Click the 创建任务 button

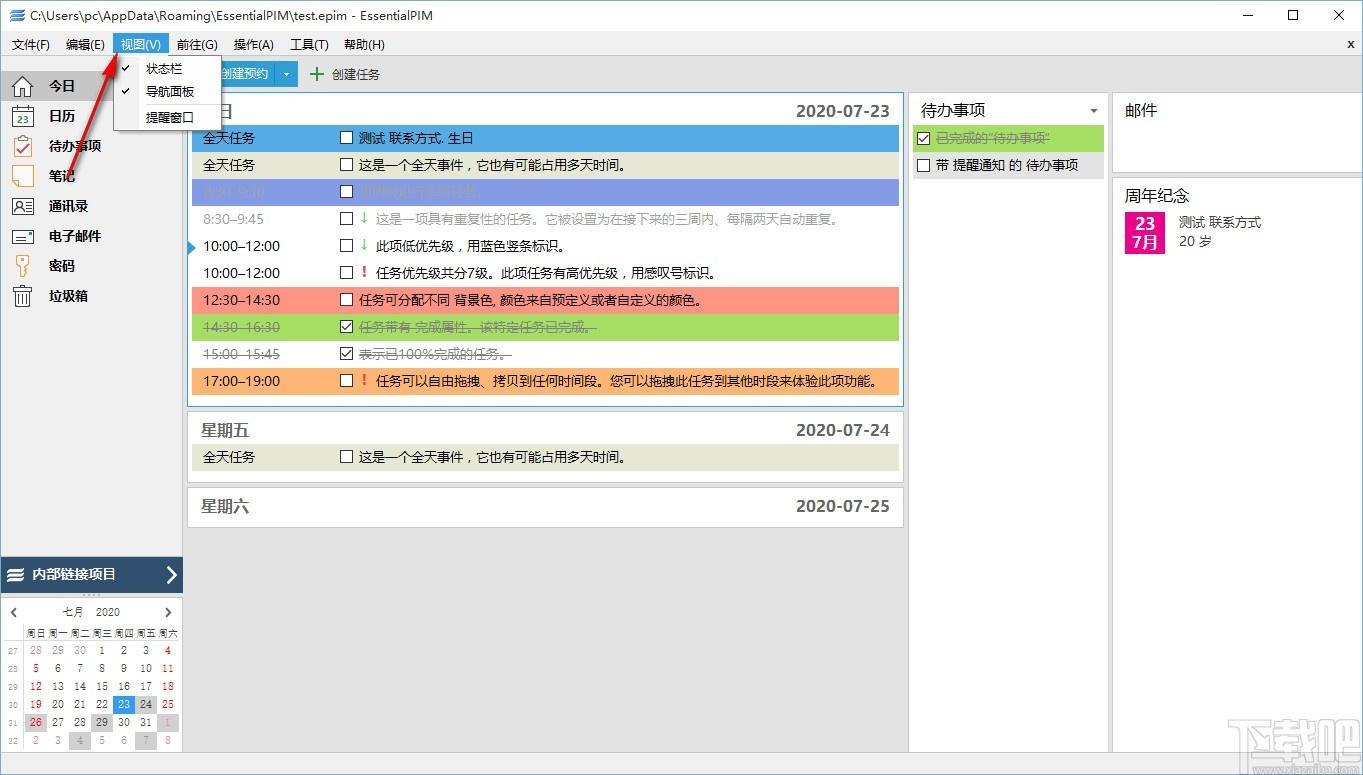click(x=345, y=74)
